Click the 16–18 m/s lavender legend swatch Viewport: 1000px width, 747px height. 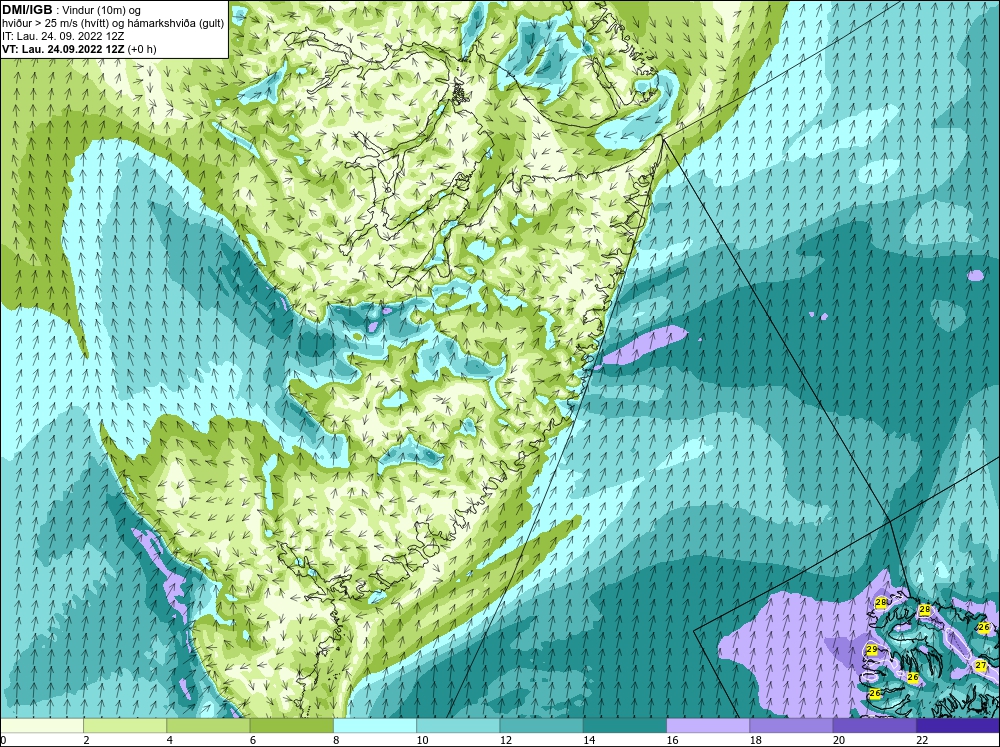coord(708,726)
